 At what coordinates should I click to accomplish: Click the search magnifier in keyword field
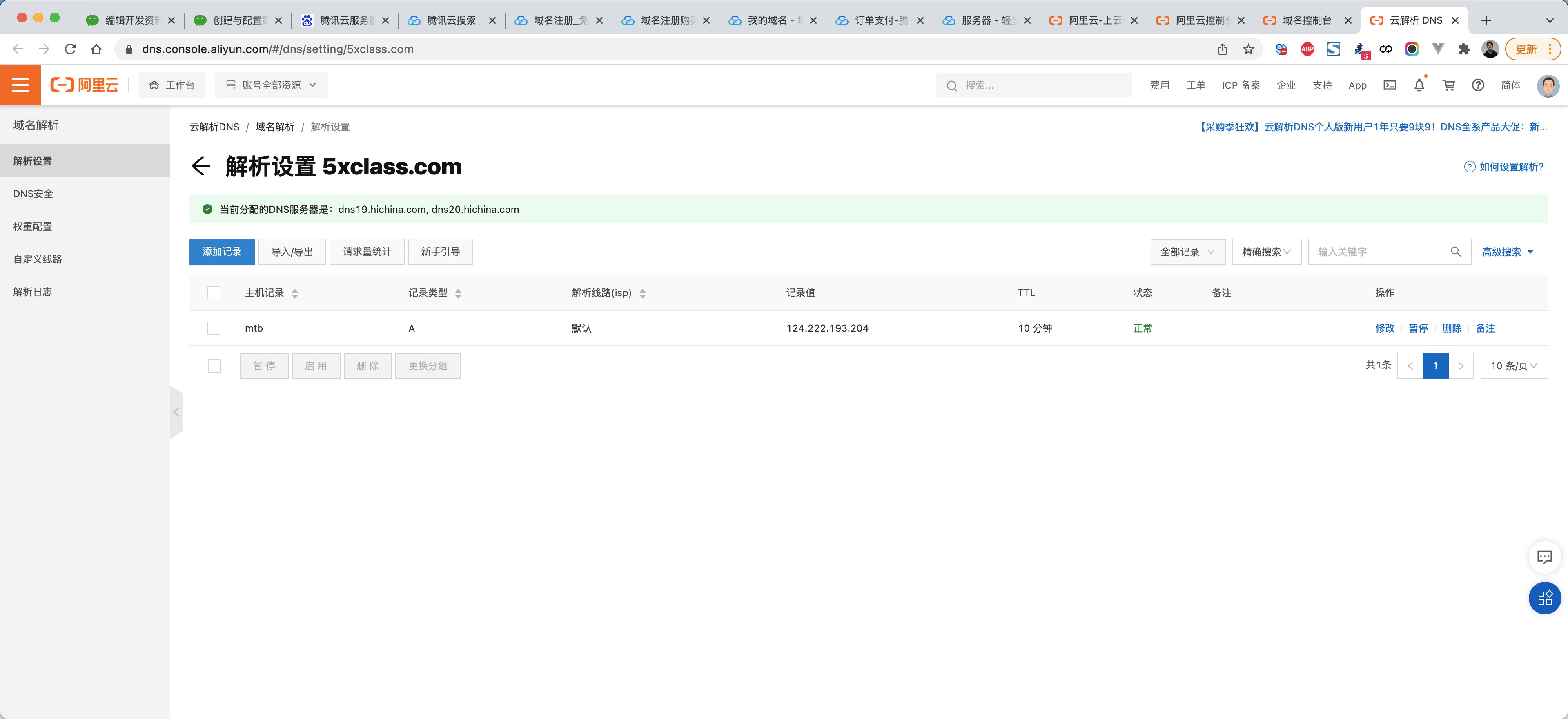[1455, 251]
